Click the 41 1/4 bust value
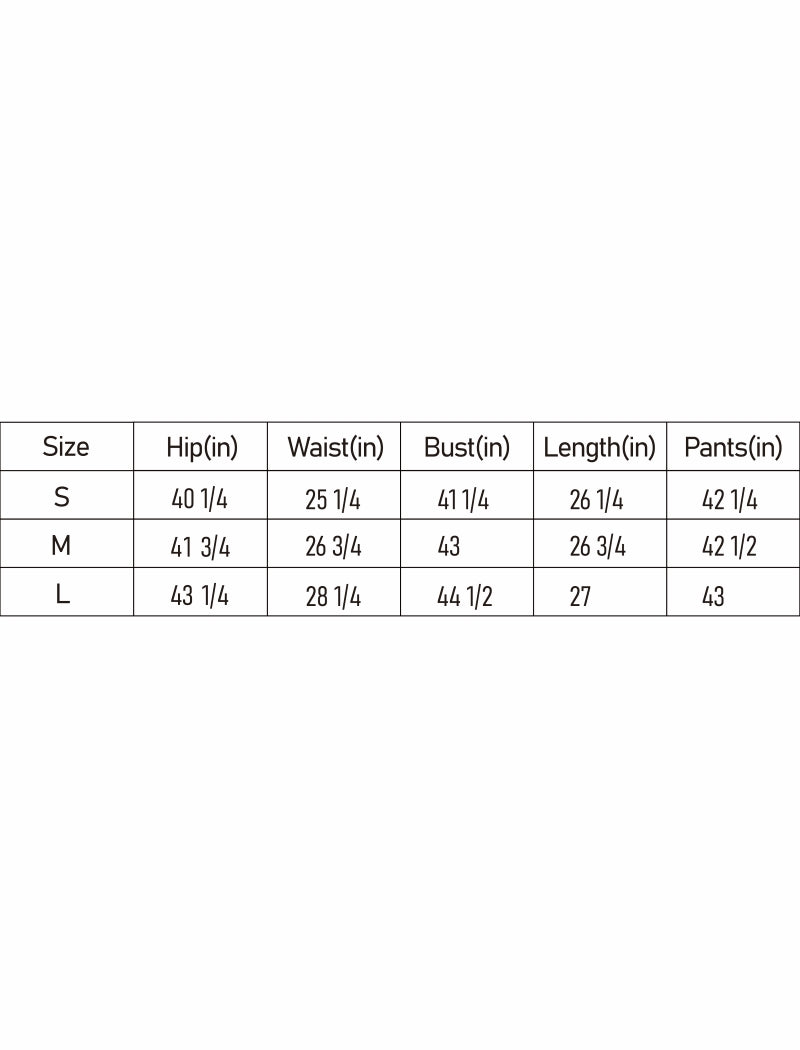This screenshot has width=800, height=1050. tap(463, 500)
